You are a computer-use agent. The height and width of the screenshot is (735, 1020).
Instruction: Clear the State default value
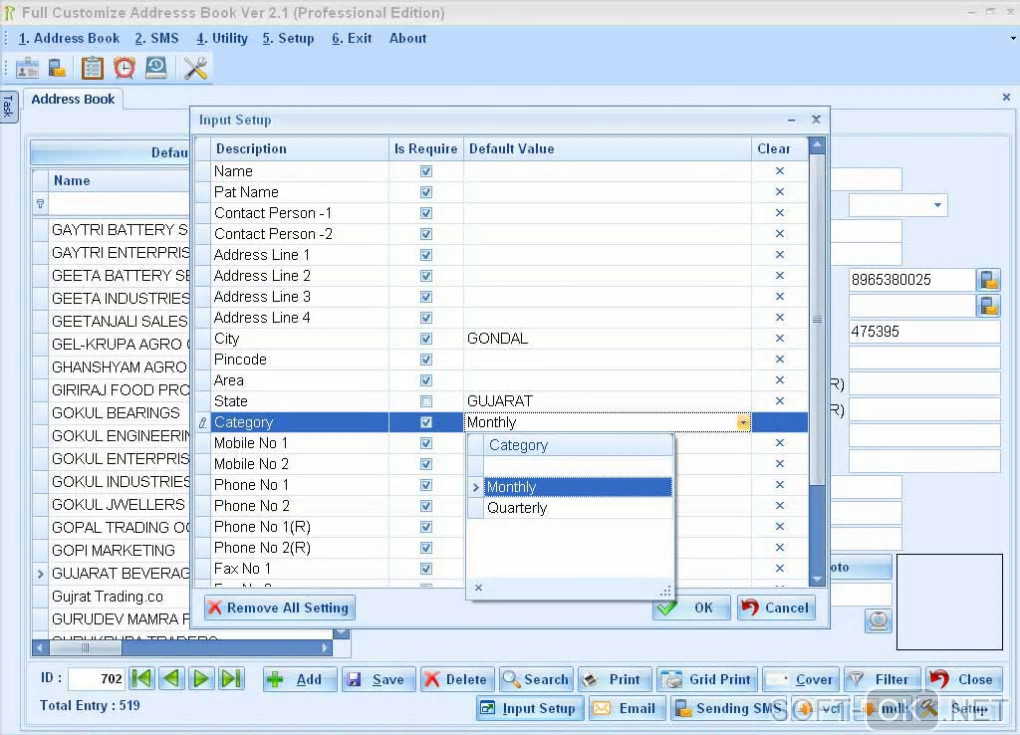tap(779, 401)
